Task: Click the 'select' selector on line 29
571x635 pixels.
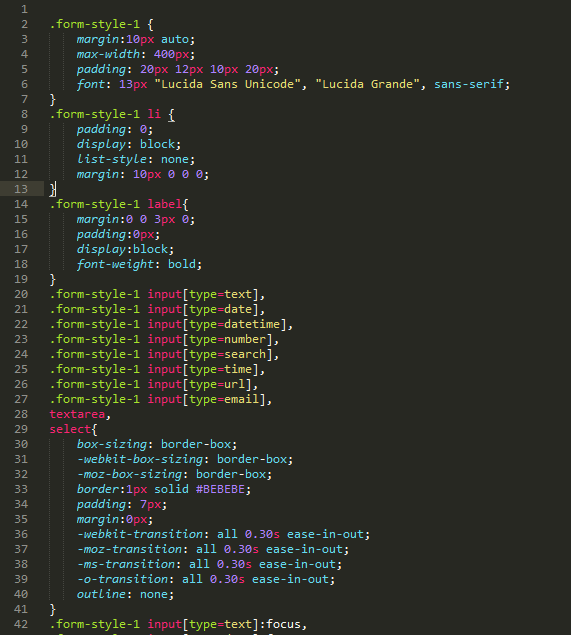Action: click(x=70, y=429)
